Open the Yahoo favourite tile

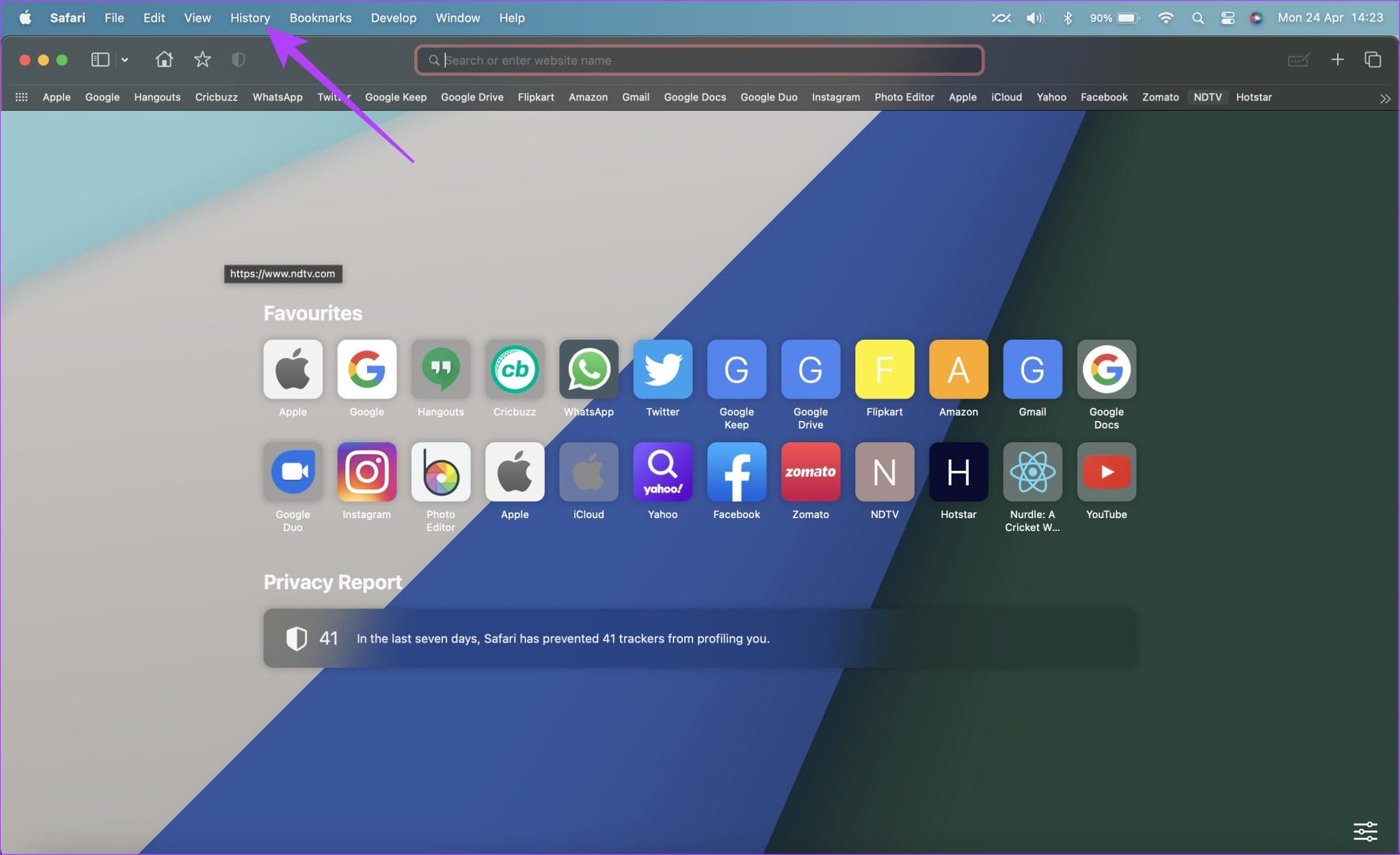click(x=662, y=472)
